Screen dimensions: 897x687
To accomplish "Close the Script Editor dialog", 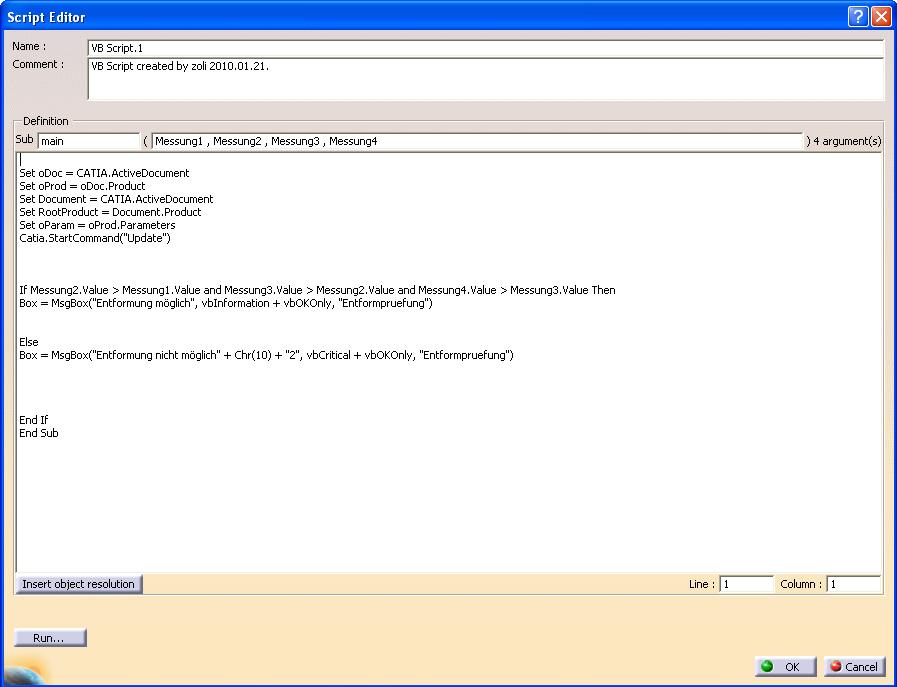I will pos(881,17).
